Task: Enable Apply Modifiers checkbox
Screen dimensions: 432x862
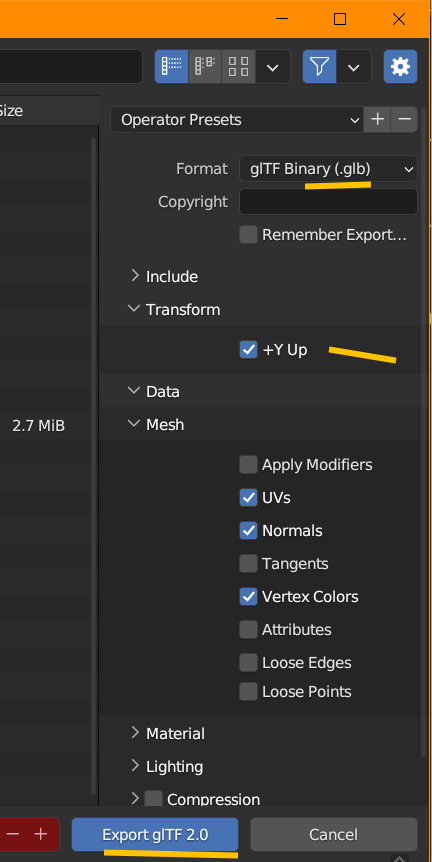Action: click(x=248, y=465)
